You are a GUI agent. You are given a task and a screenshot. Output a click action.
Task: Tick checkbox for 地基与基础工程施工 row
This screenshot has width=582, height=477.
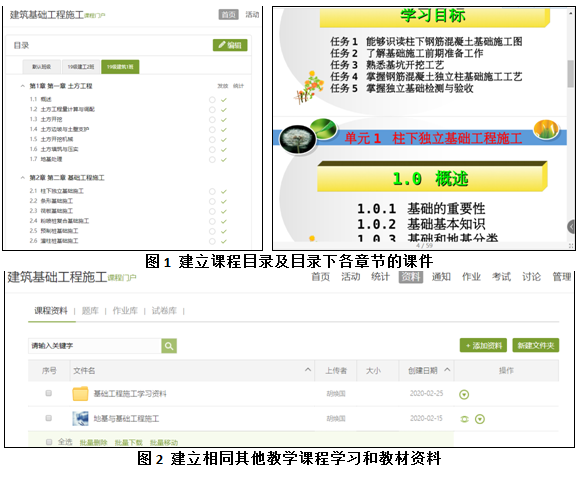[49, 418]
